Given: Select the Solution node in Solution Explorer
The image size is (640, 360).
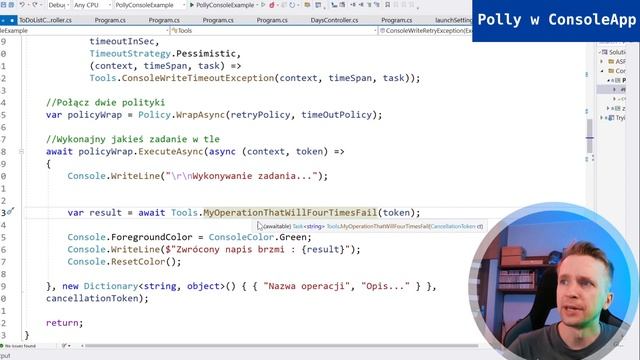Looking at the screenshot, I should (x=614, y=52).
